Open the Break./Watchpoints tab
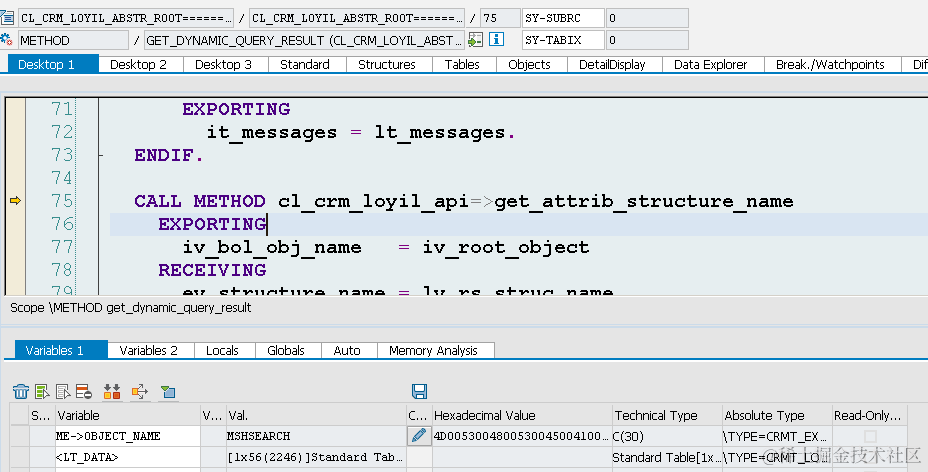Image resolution: width=928 pixels, height=472 pixels. pos(830,64)
